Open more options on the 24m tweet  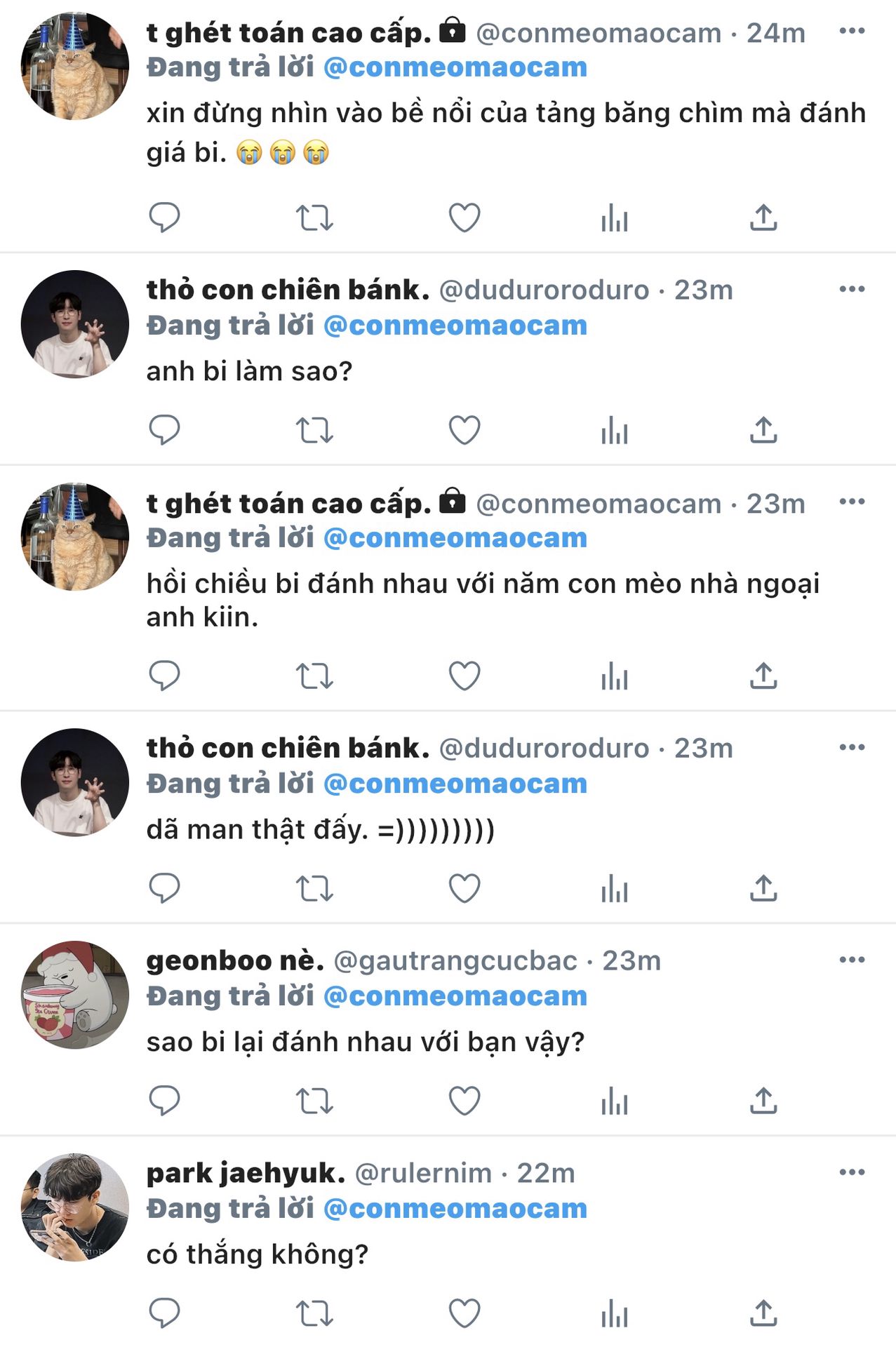tap(852, 31)
